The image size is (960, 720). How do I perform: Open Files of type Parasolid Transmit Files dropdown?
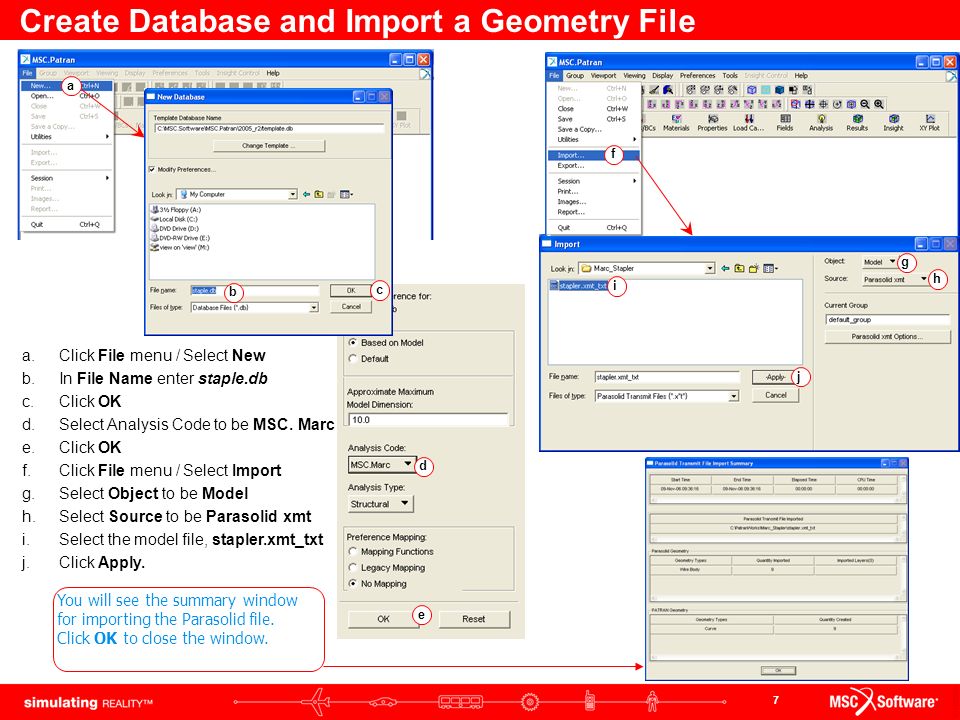[x=667, y=396]
